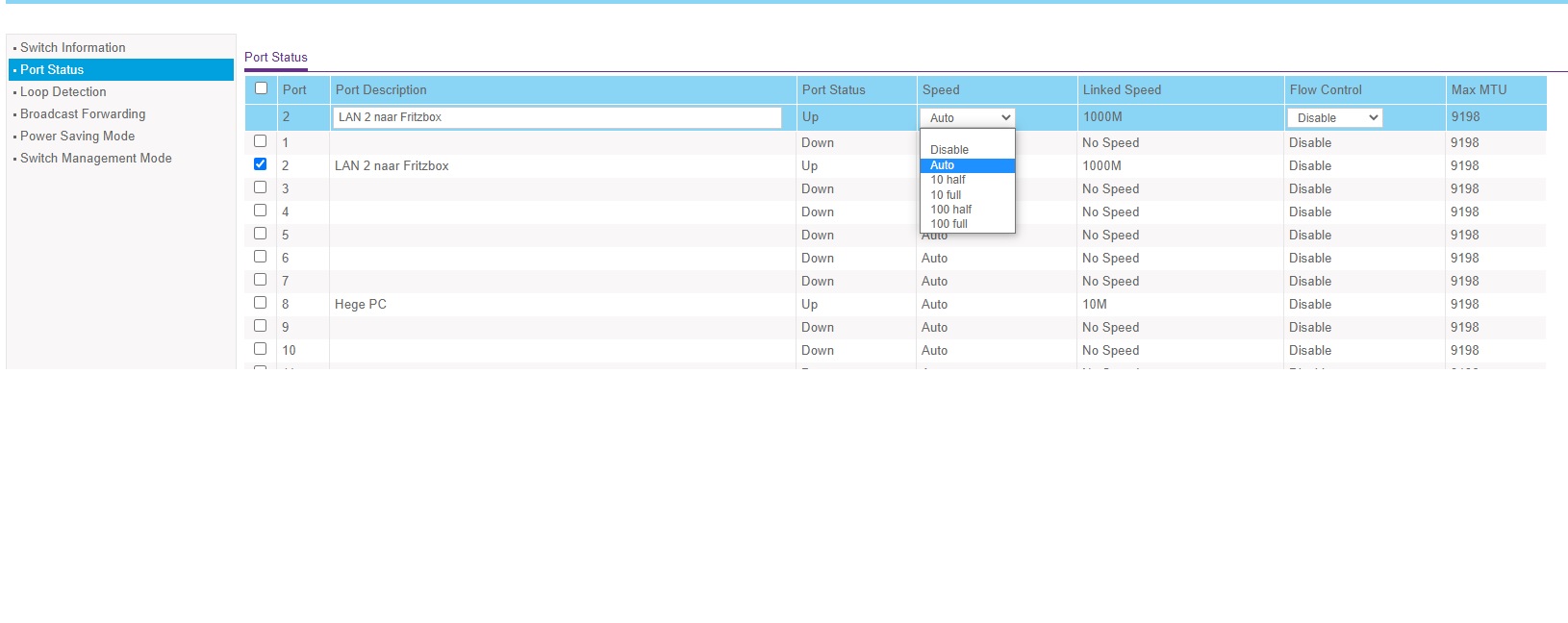Select 100 half speed option

pyautogui.click(x=950, y=210)
